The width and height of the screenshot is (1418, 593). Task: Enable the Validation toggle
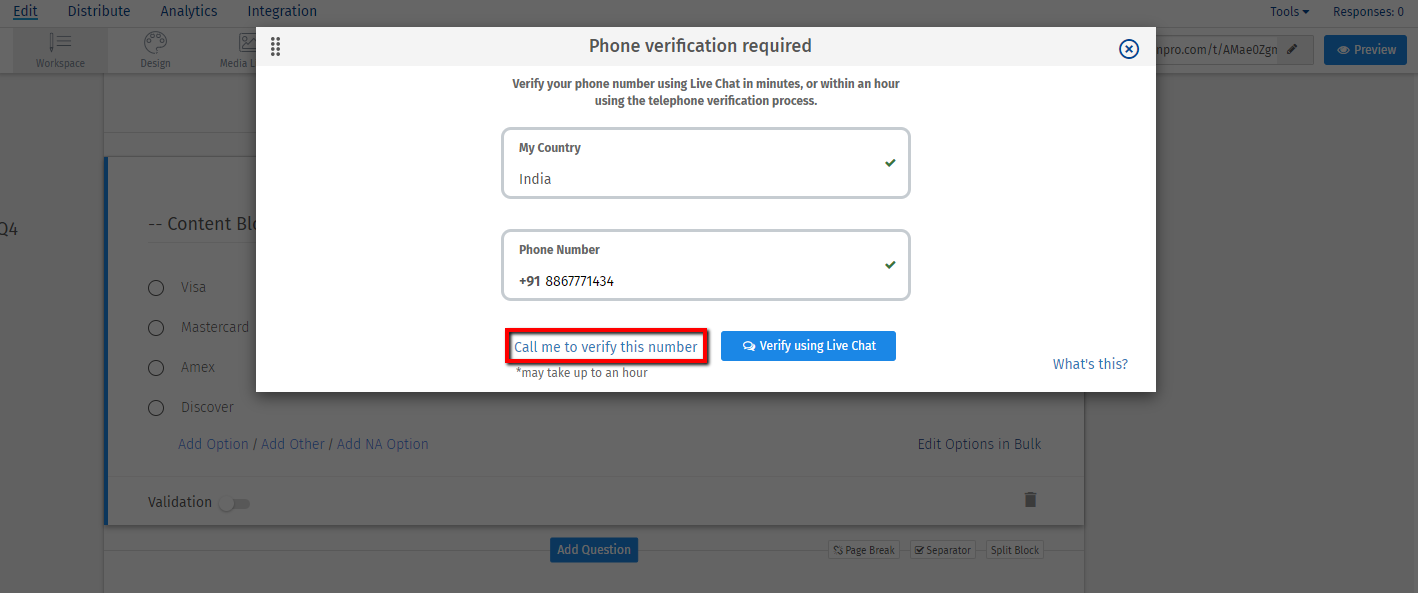234,503
